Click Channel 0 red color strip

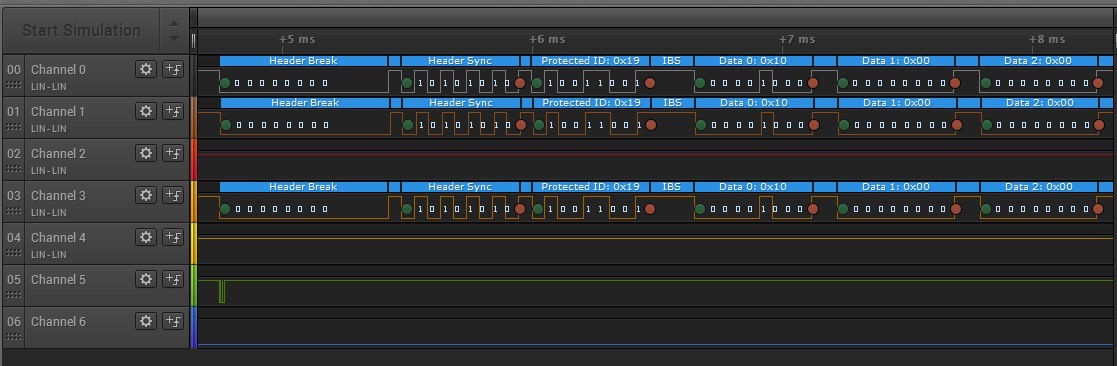point(193,75)
